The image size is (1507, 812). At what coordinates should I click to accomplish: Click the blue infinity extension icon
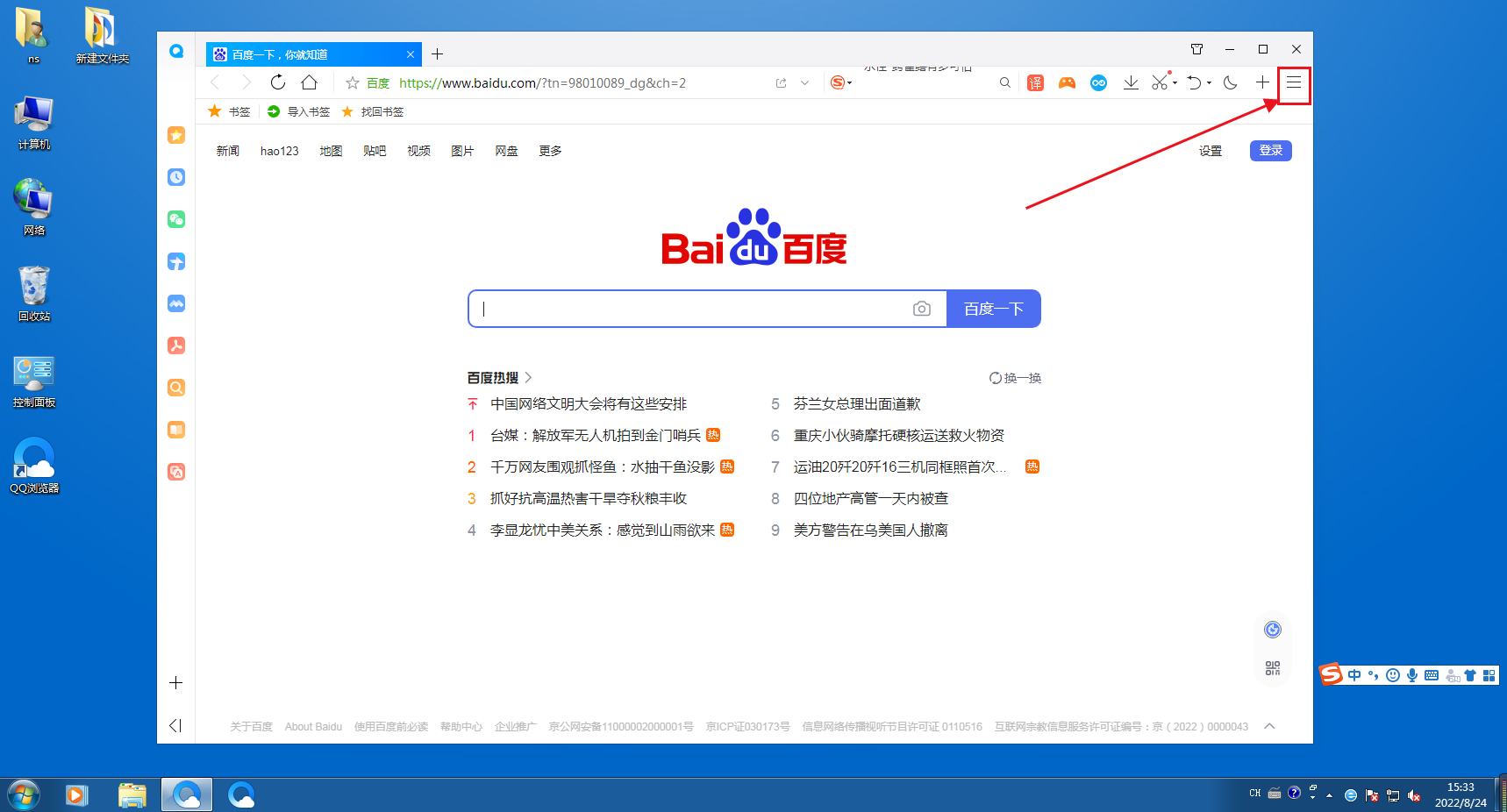tap(1098, 83)
